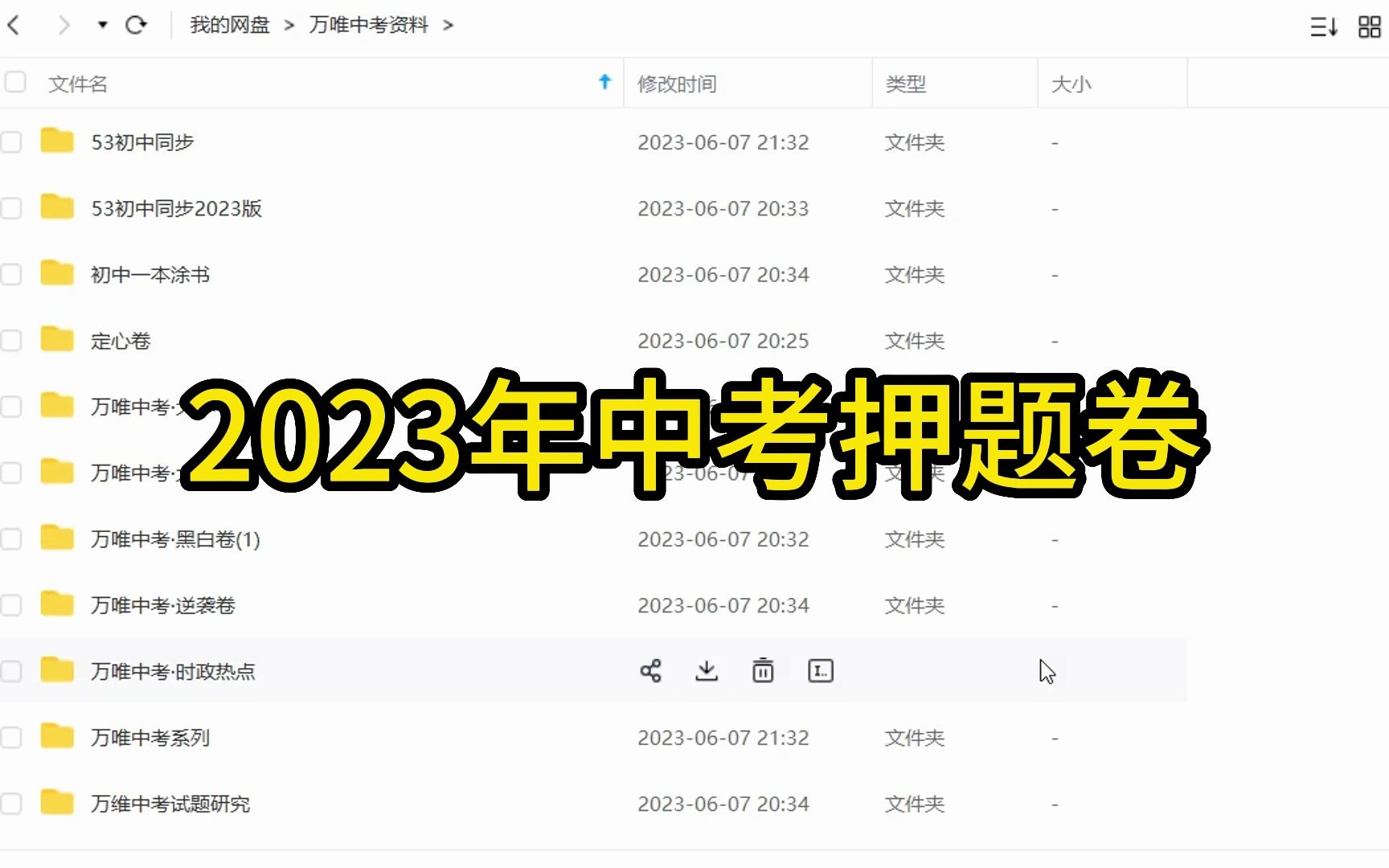Viewport: 1389px width, 868px height.
Task: Select the 万唯中考·黑白卷(1) folder name
Action: point(176,539)
